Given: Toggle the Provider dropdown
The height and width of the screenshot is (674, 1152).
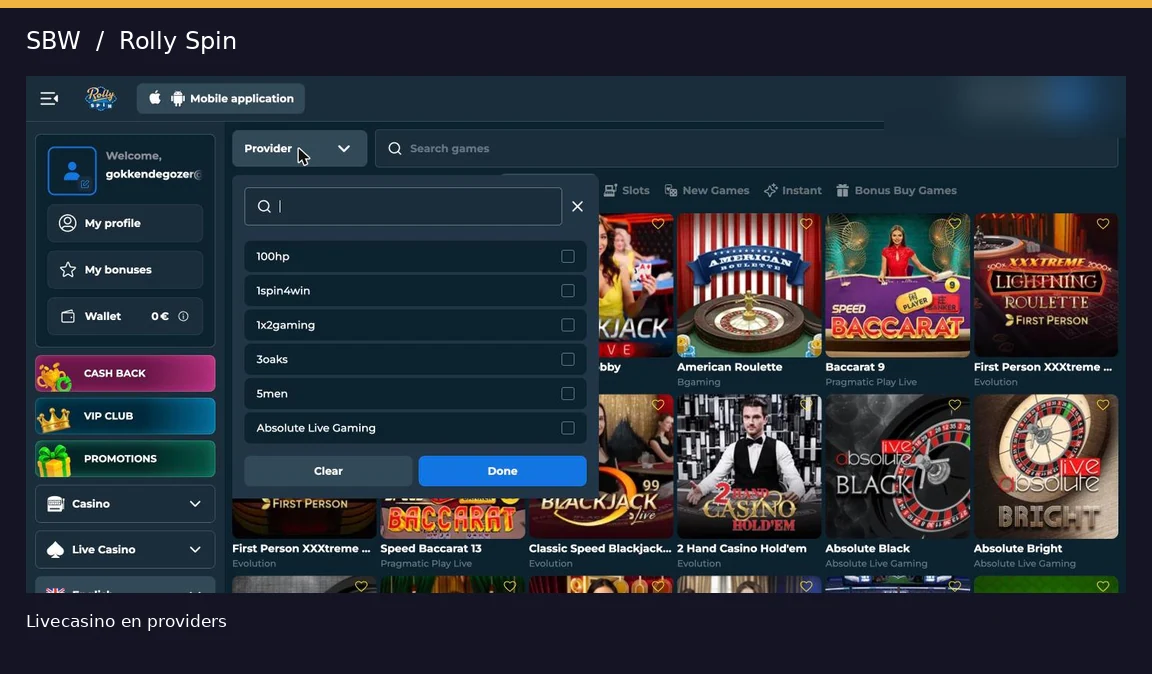Looking at the screenshot, I should click(x=300, y=148).
